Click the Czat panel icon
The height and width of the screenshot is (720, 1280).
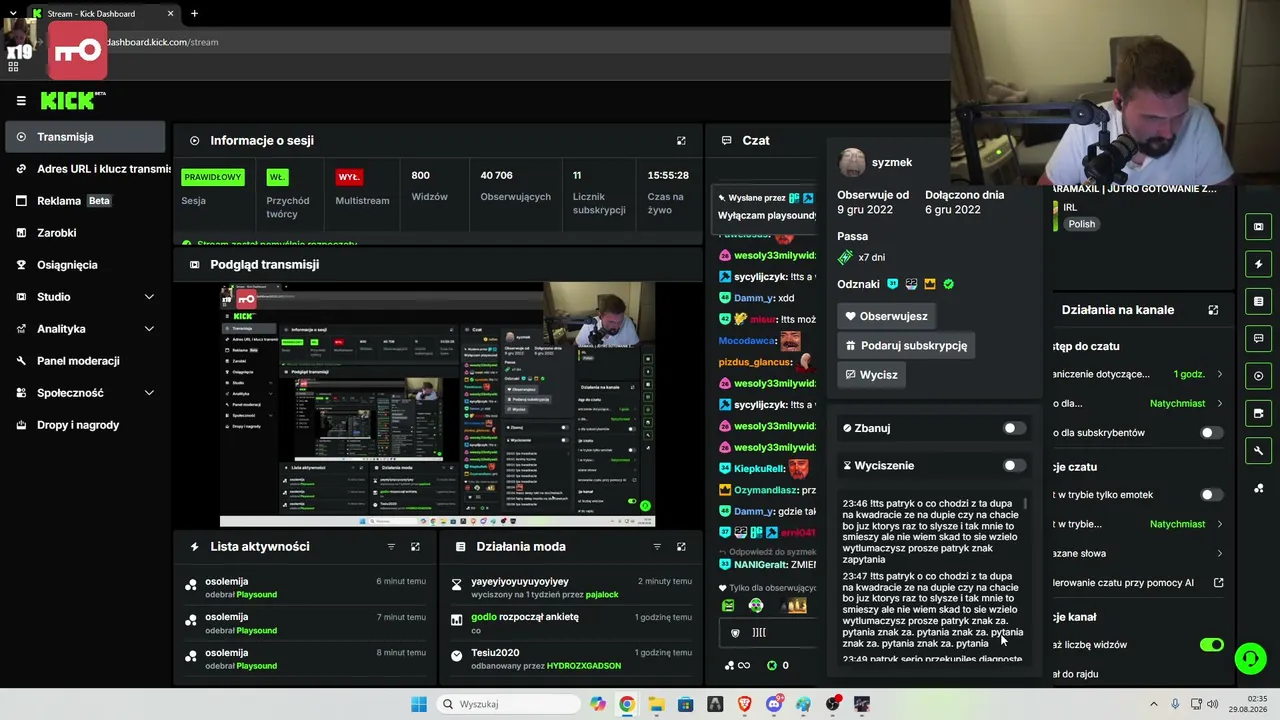click(x=727, y=141)
